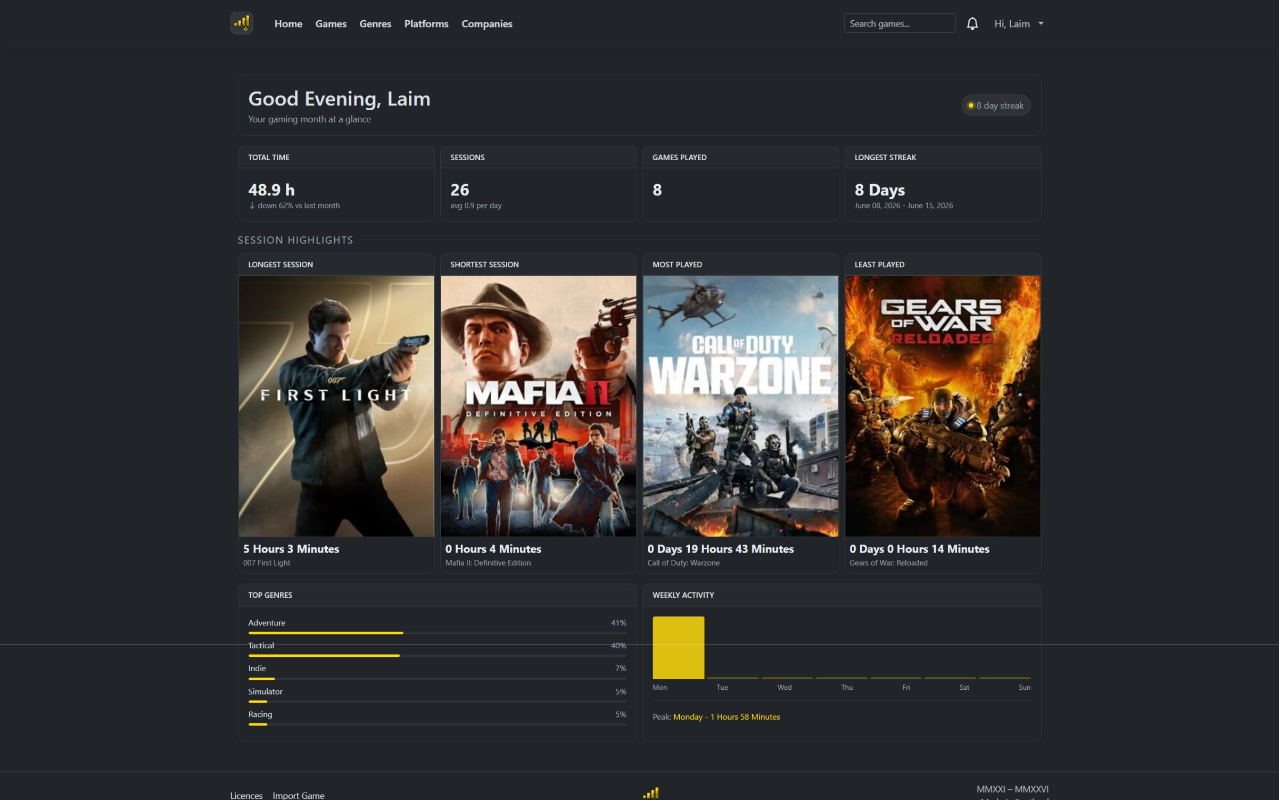The image size is (1280, 800).
Task: Click the Simulator genre label
Action: tap(266, 692)
